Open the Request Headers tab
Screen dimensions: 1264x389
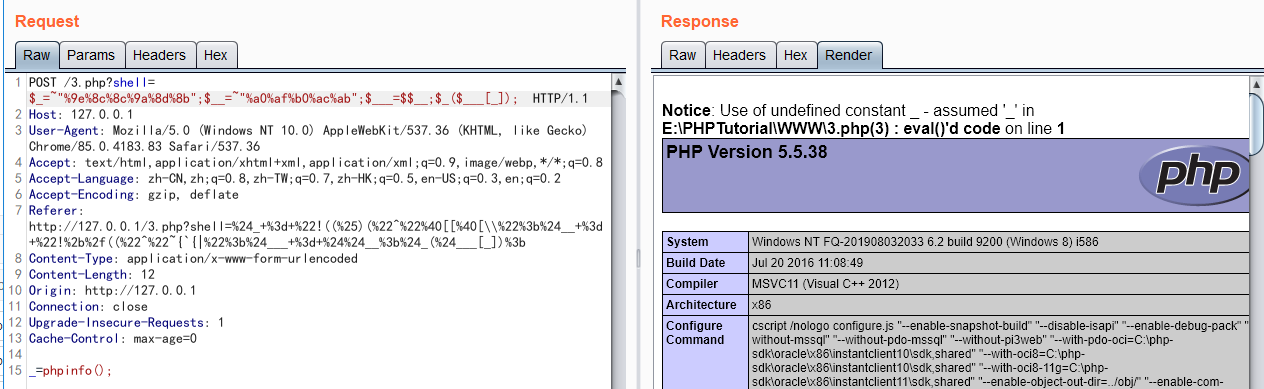click(159, 55)
